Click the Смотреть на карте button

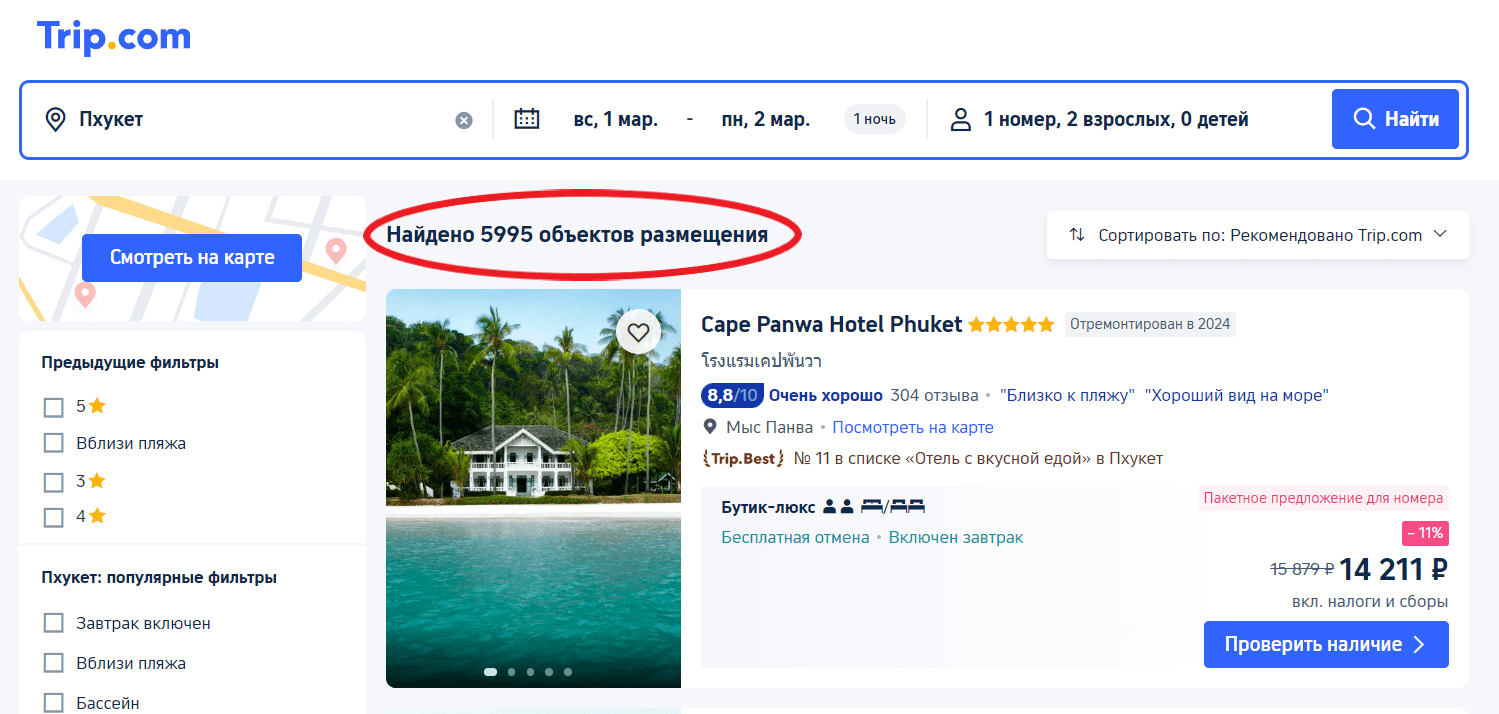191,257
